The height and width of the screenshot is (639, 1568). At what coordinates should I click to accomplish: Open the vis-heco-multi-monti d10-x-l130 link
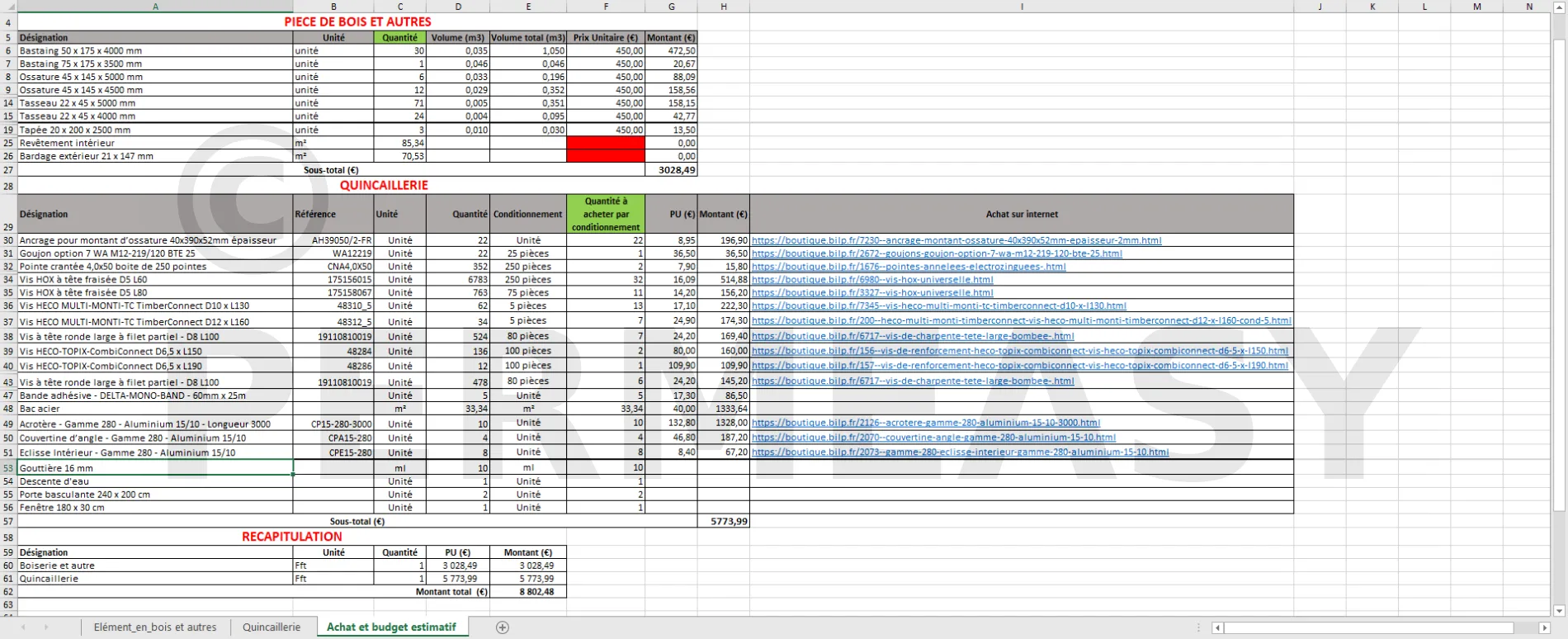[939, 305]
